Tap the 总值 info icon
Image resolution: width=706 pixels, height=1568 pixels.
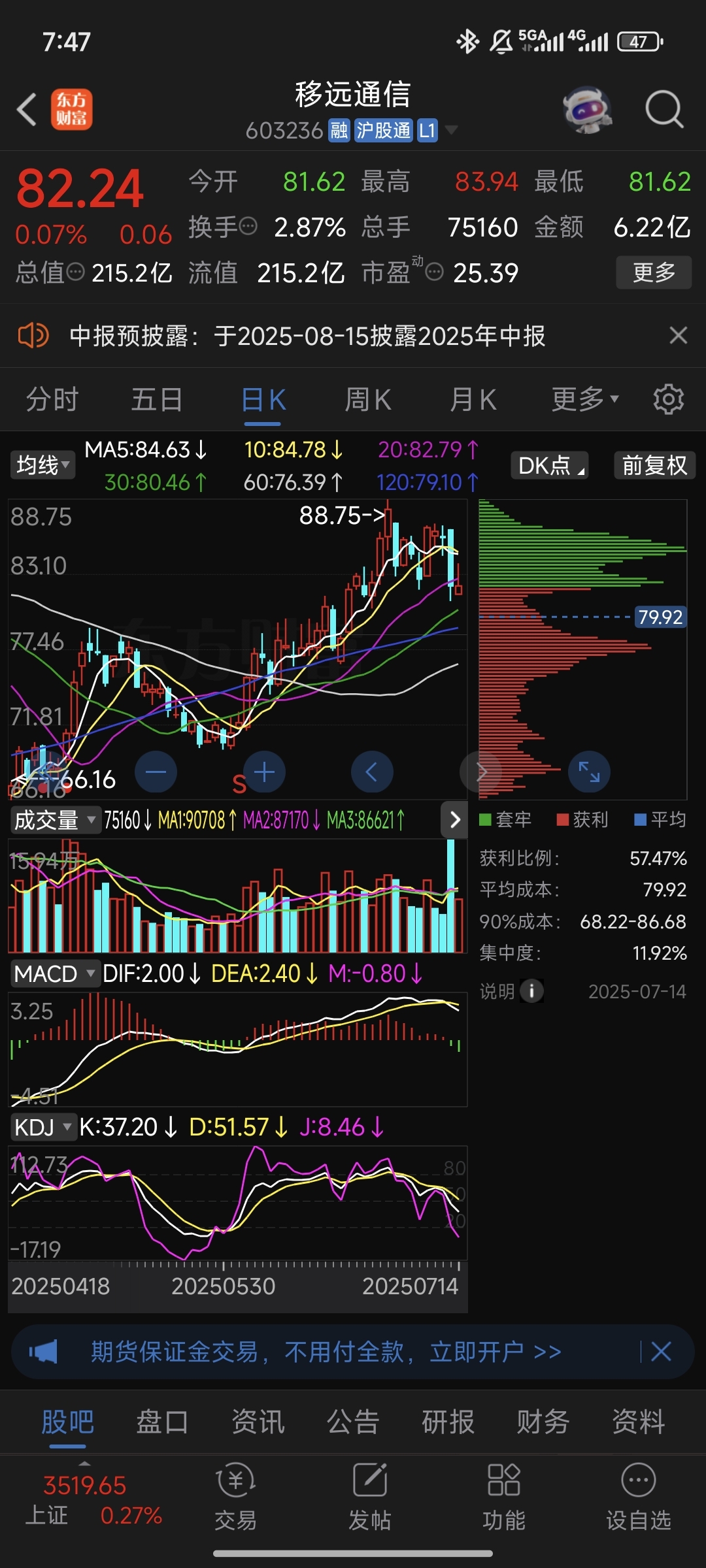point(76,271)
